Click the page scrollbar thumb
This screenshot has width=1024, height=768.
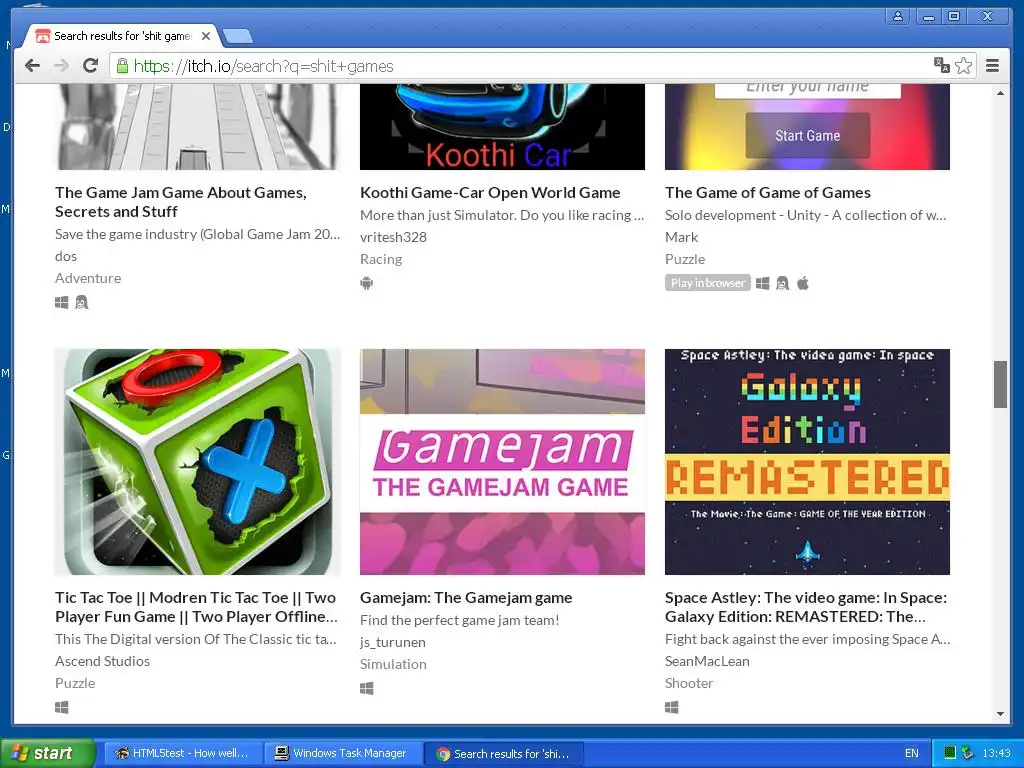(1000, 384)
